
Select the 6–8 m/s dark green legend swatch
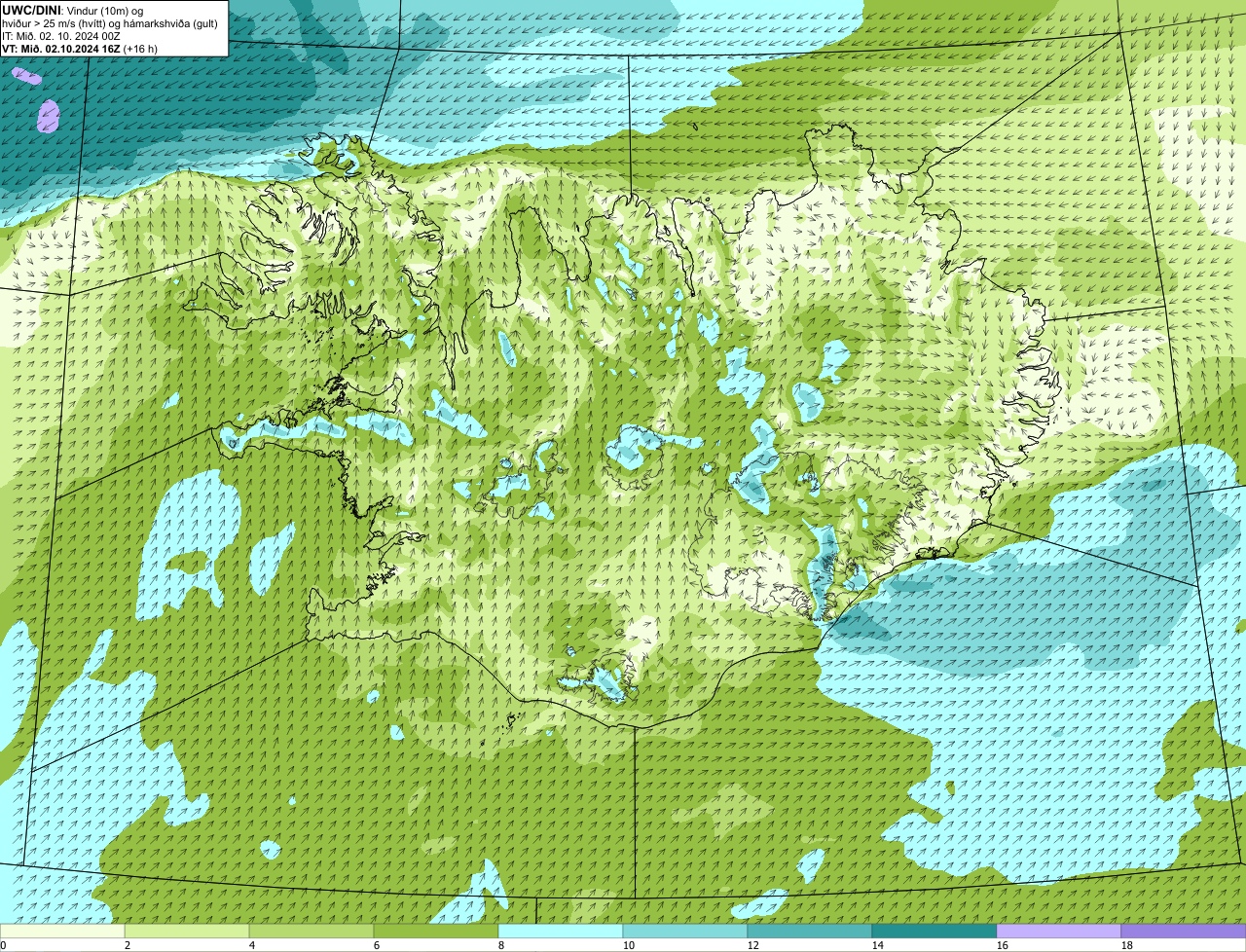(x=436, y=932)
